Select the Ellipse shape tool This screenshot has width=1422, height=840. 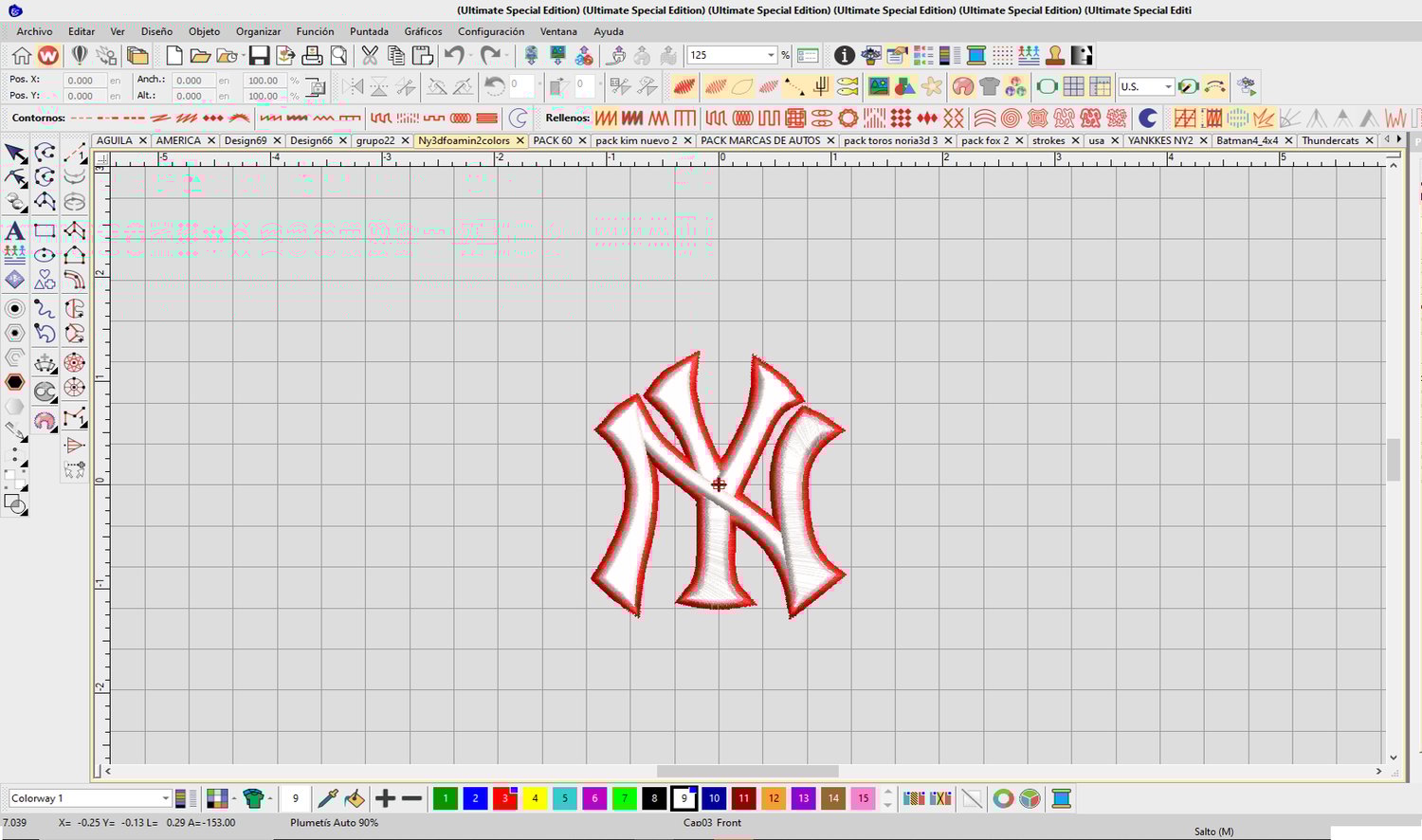pyautogui.click(x=45, y=255)
